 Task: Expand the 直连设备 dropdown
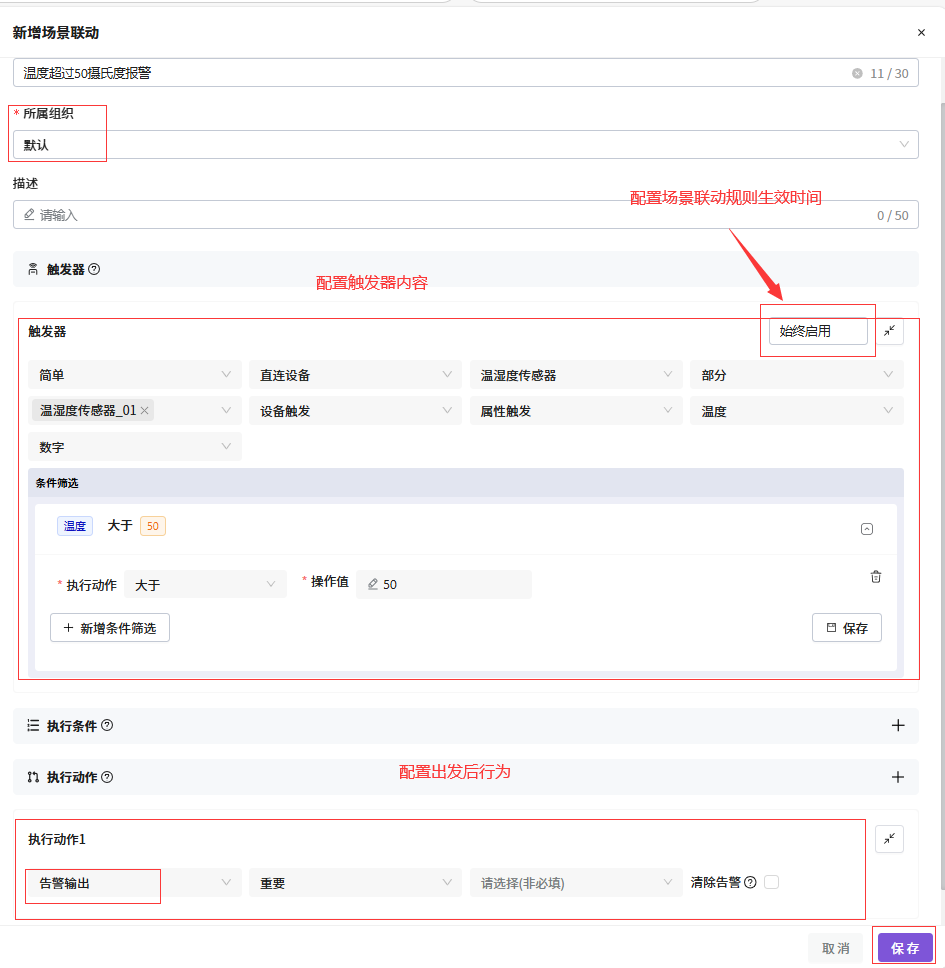click(355, 375)
